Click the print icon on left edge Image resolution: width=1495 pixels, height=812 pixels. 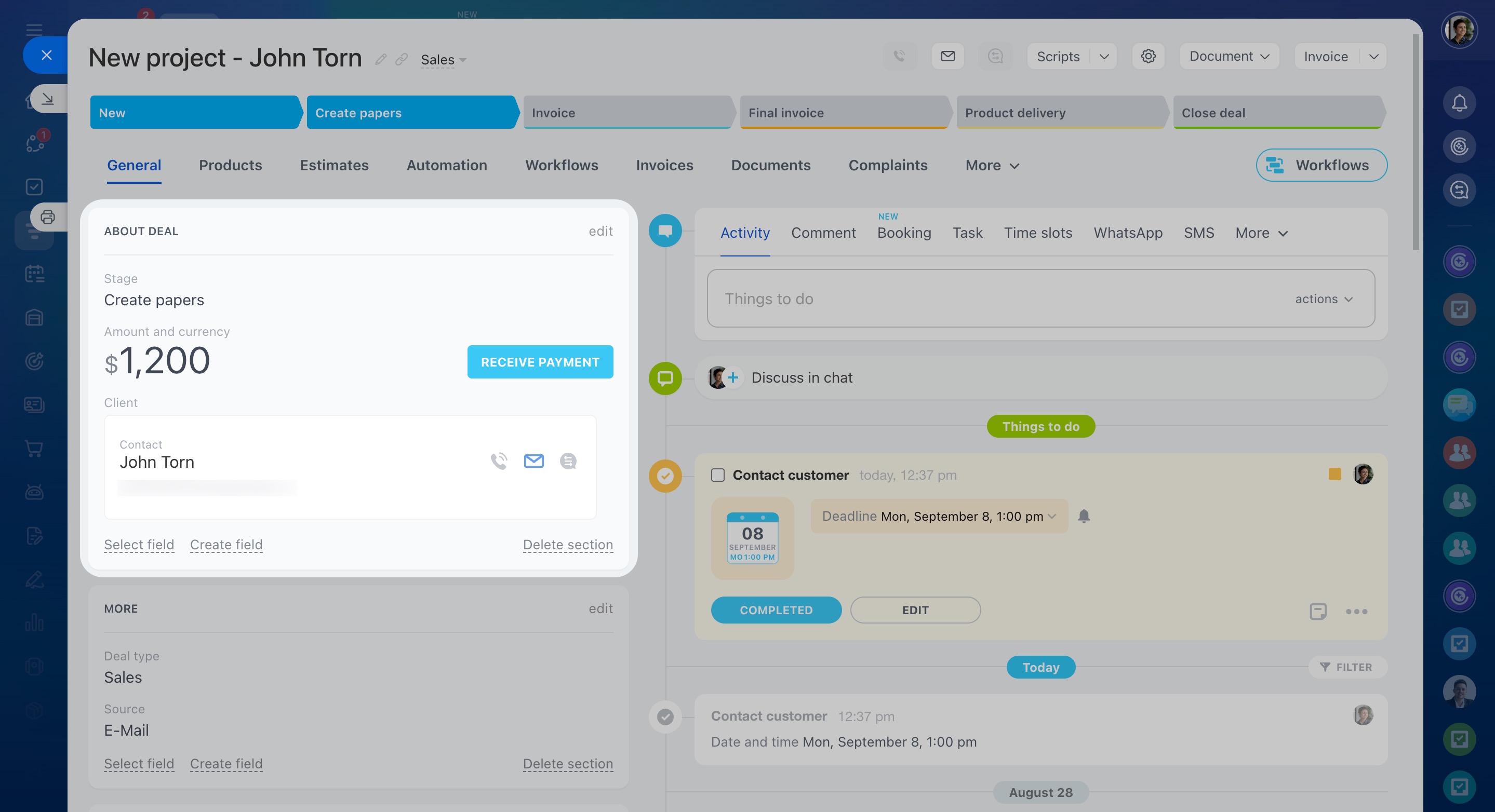tap(48, 217)
